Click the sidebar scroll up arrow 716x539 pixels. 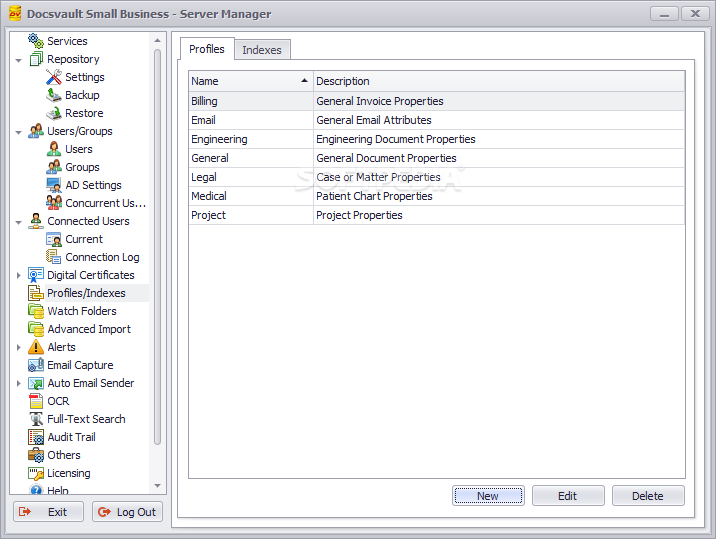[x=157, y=40]
